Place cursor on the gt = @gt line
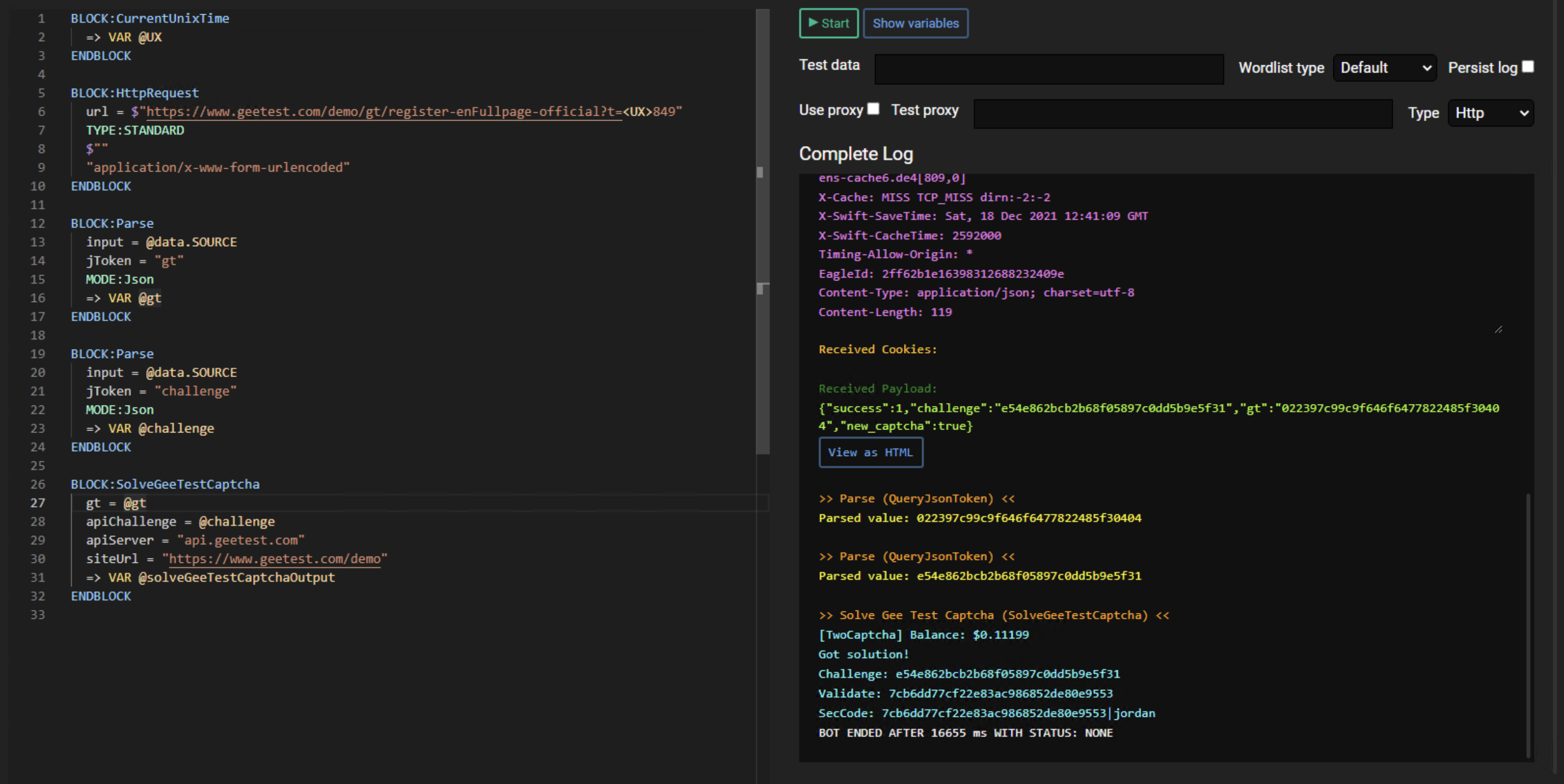1564x784 pixels. 115,503
